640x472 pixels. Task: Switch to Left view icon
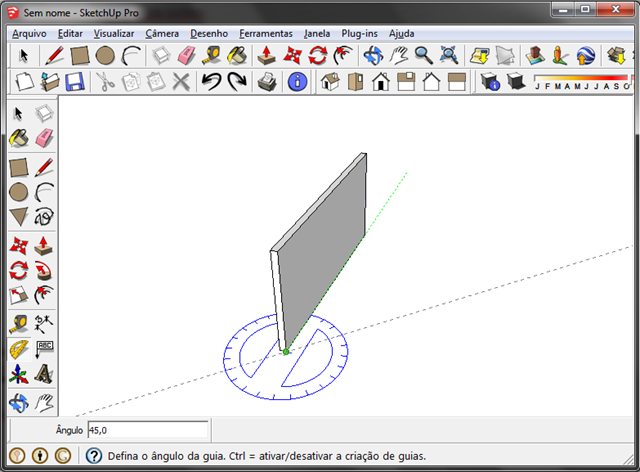[x=457, y=82]
